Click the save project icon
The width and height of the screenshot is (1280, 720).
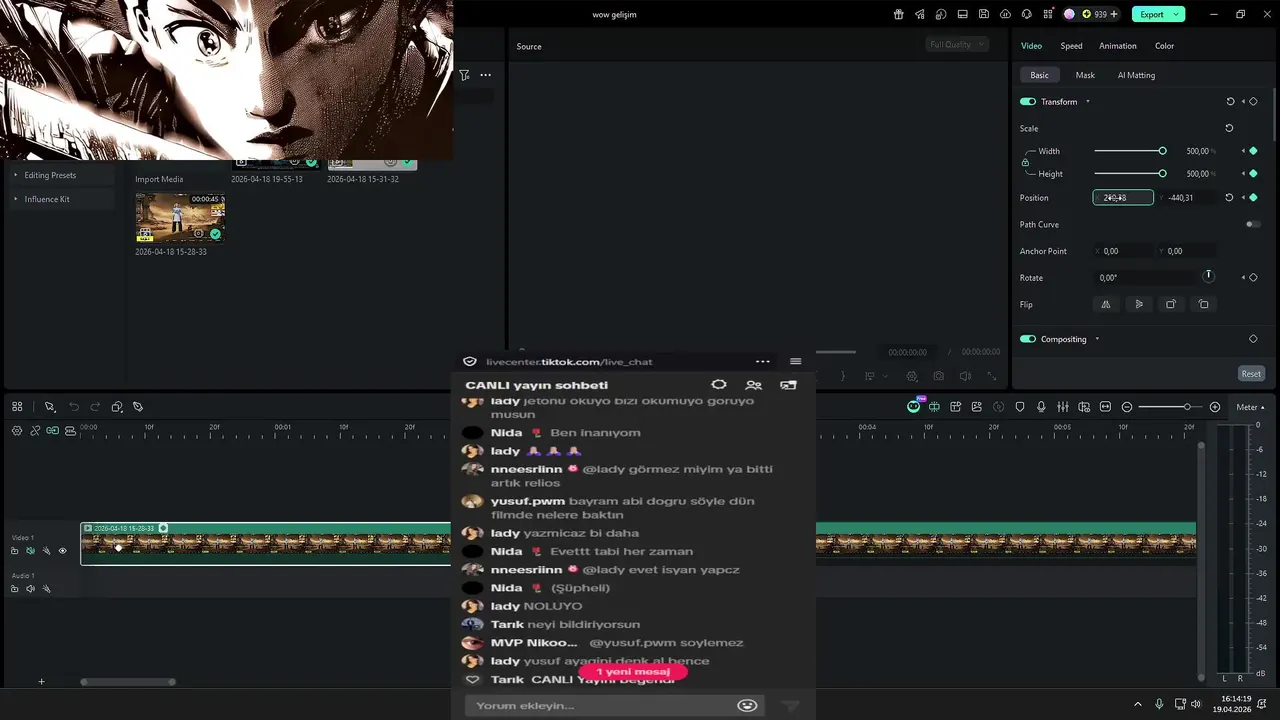984,14
